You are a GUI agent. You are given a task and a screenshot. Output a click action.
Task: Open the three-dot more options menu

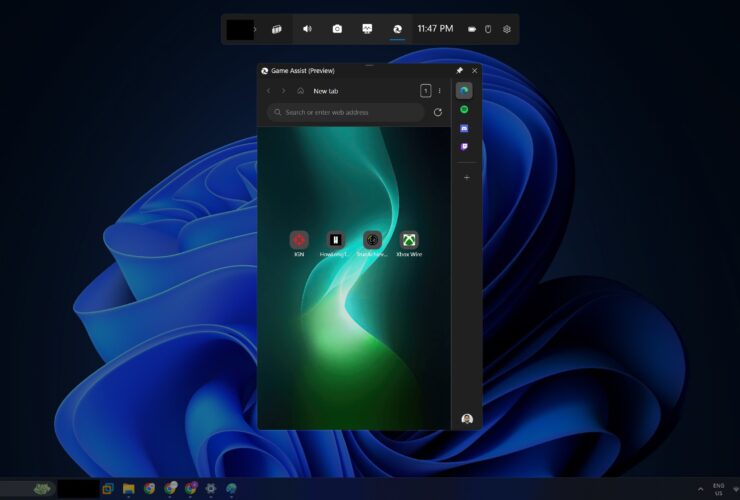439,91
